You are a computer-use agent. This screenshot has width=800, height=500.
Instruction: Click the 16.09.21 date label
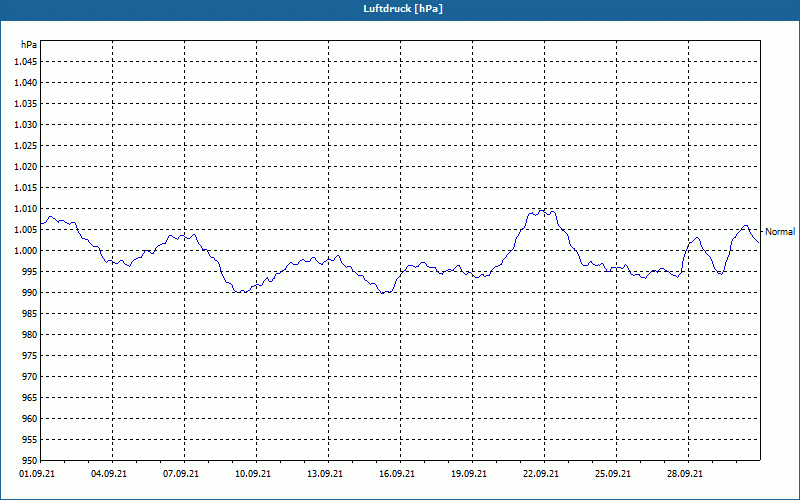[396, 474]
